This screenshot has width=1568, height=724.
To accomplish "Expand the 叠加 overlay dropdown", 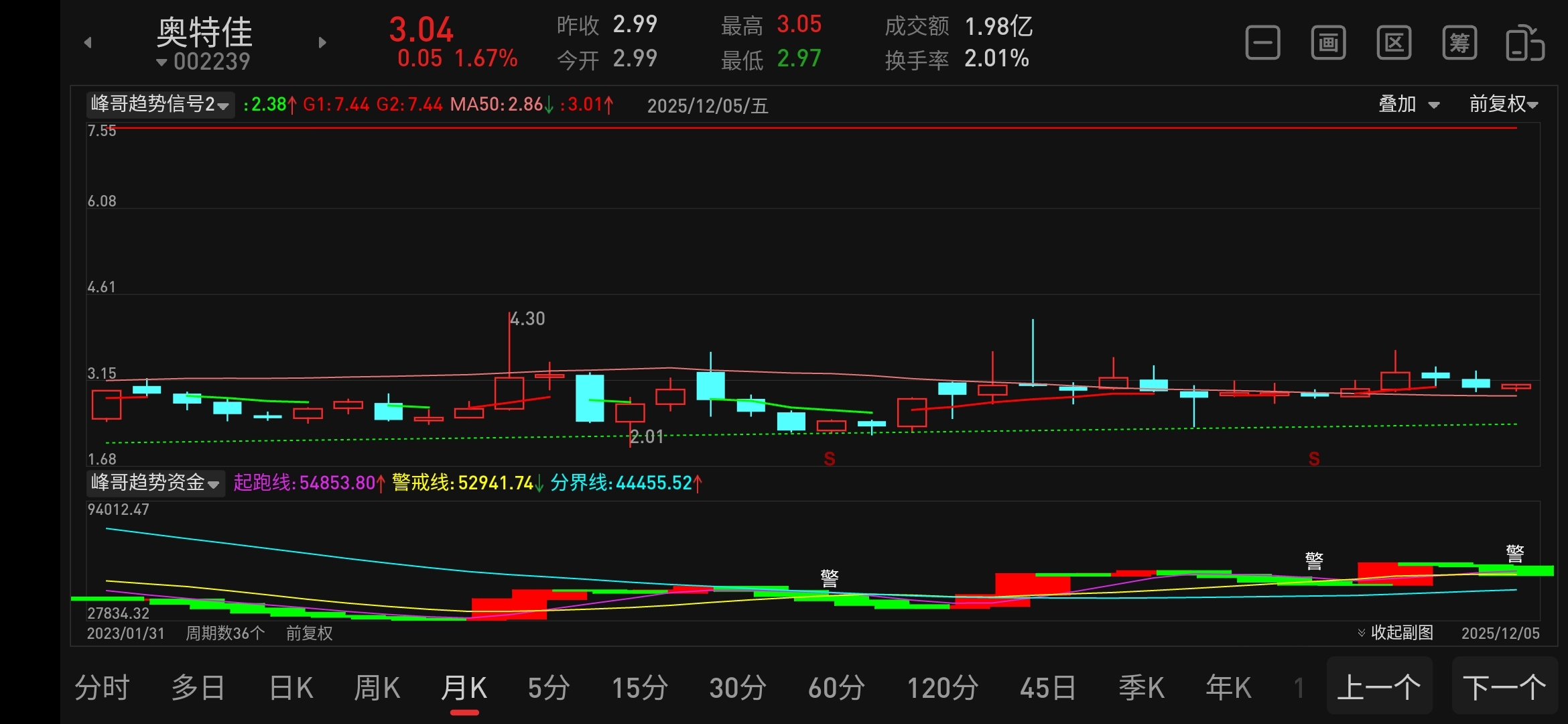I will coord(1409,105).
